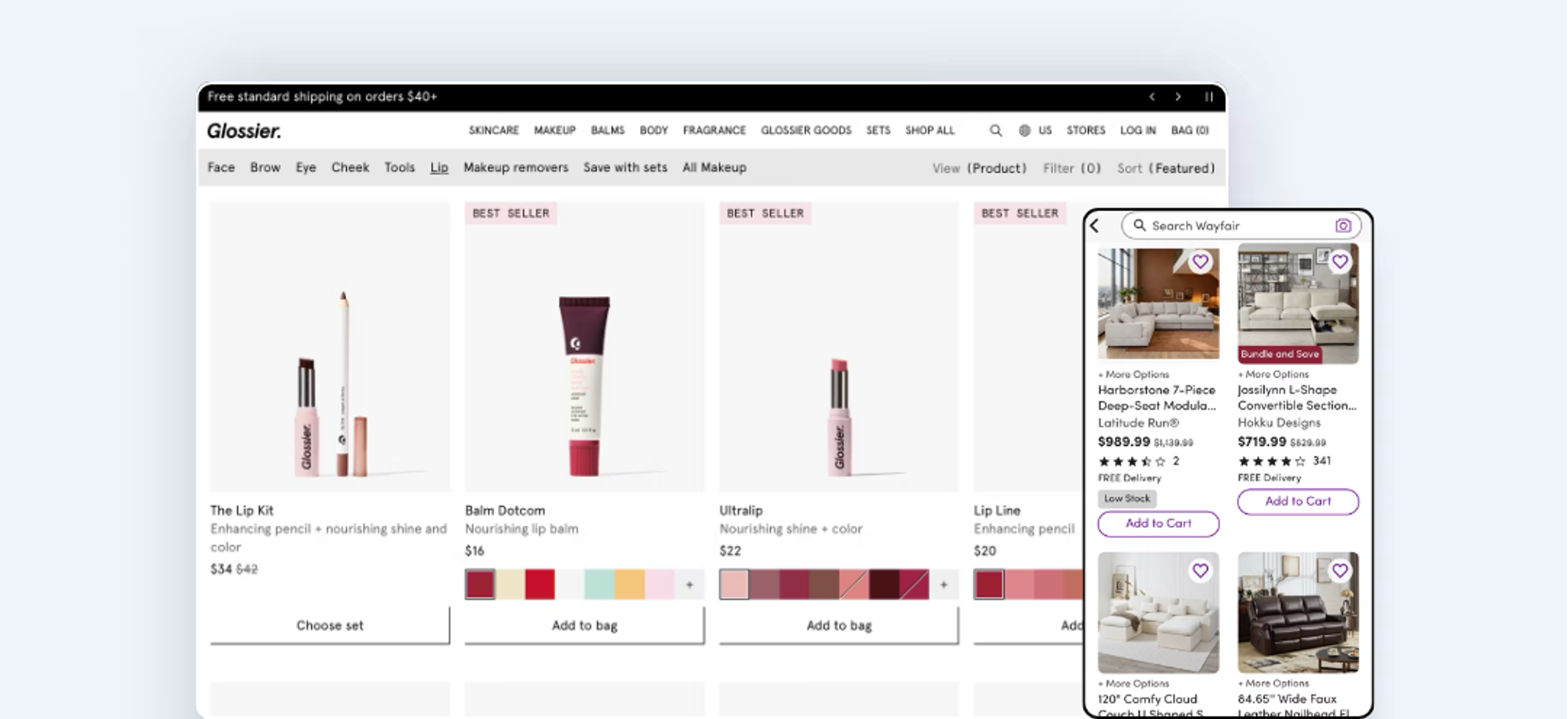Tap the Wayfair camera search icon
This screenshot has width=1568, height=719.
coord(1343,226)
